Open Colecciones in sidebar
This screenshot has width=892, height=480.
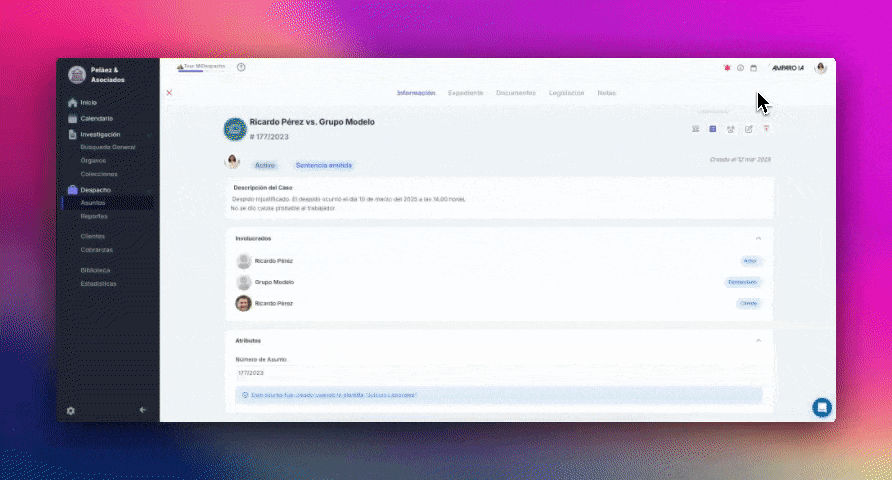click(99, 174)
